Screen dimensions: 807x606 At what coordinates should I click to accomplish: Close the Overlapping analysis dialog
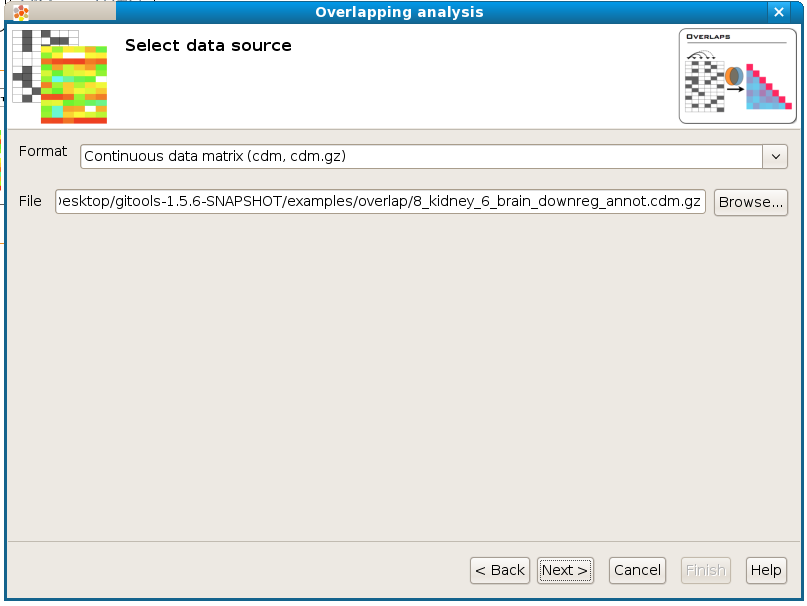coord(779,13)
